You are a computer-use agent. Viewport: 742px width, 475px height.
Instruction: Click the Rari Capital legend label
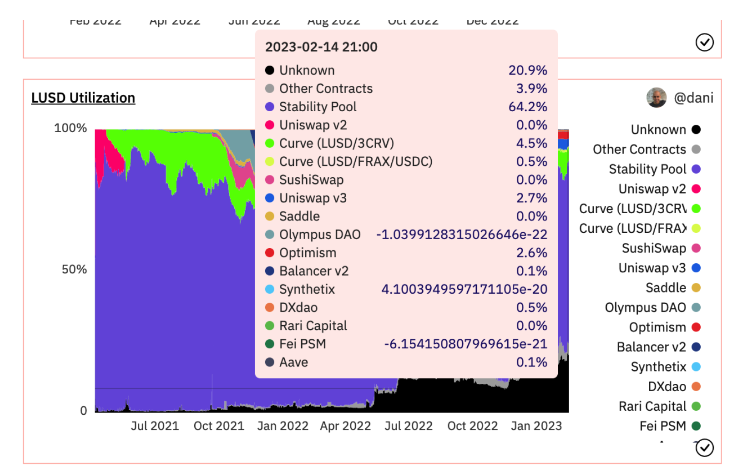652,406
